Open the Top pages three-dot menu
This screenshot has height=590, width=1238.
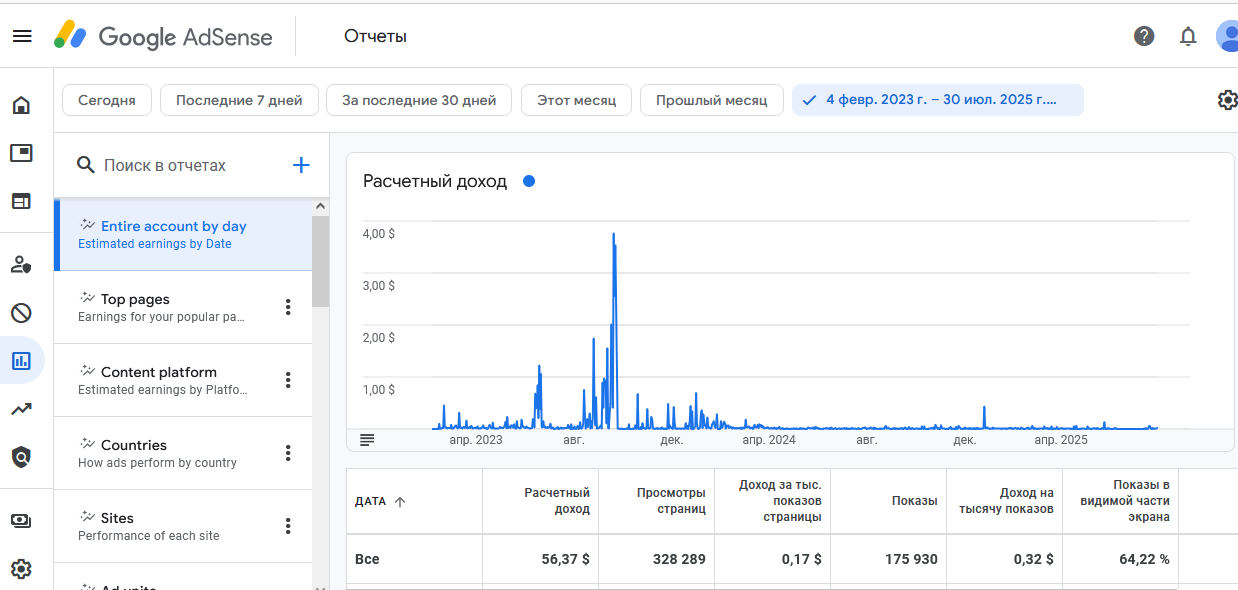pyautogui.click(x=288, y=307)
